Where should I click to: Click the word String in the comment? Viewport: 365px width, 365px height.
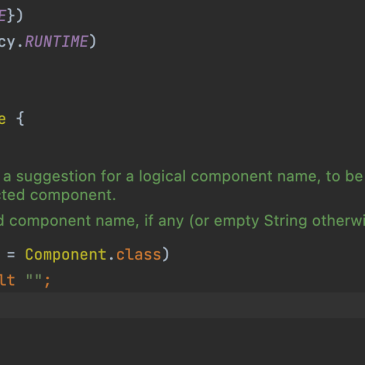(x=285, y=221)
